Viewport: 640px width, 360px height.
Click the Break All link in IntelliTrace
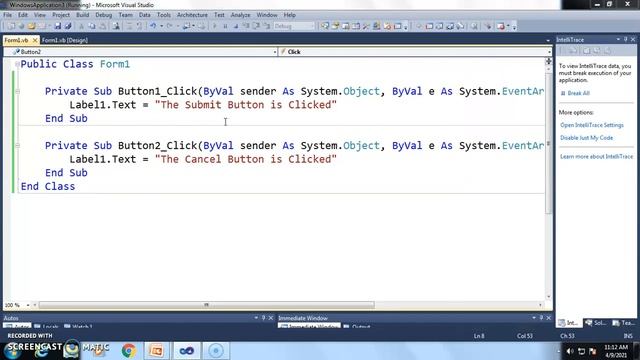[x=578, y=93]
